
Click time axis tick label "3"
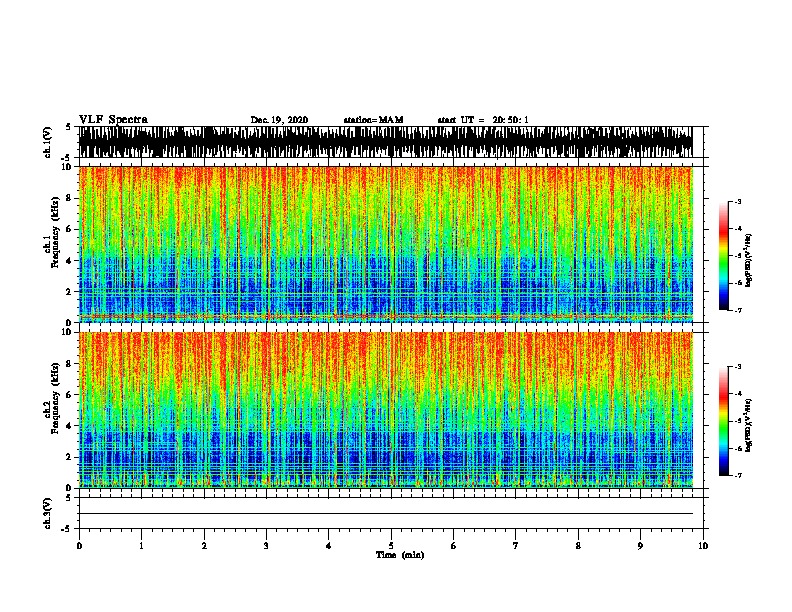point(266,546)
